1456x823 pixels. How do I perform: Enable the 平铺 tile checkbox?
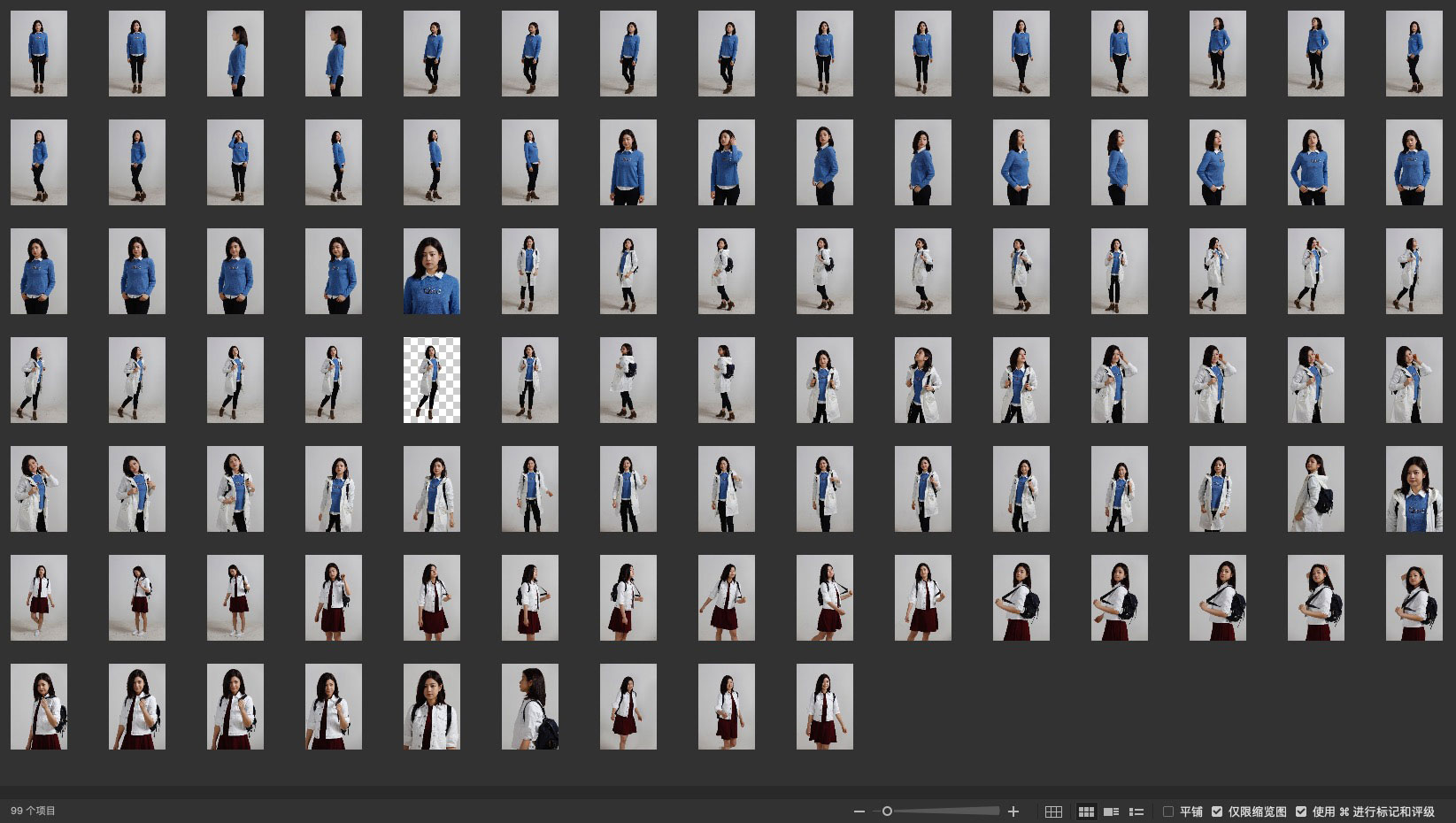pyautogui.click(x=1168, y=811)
